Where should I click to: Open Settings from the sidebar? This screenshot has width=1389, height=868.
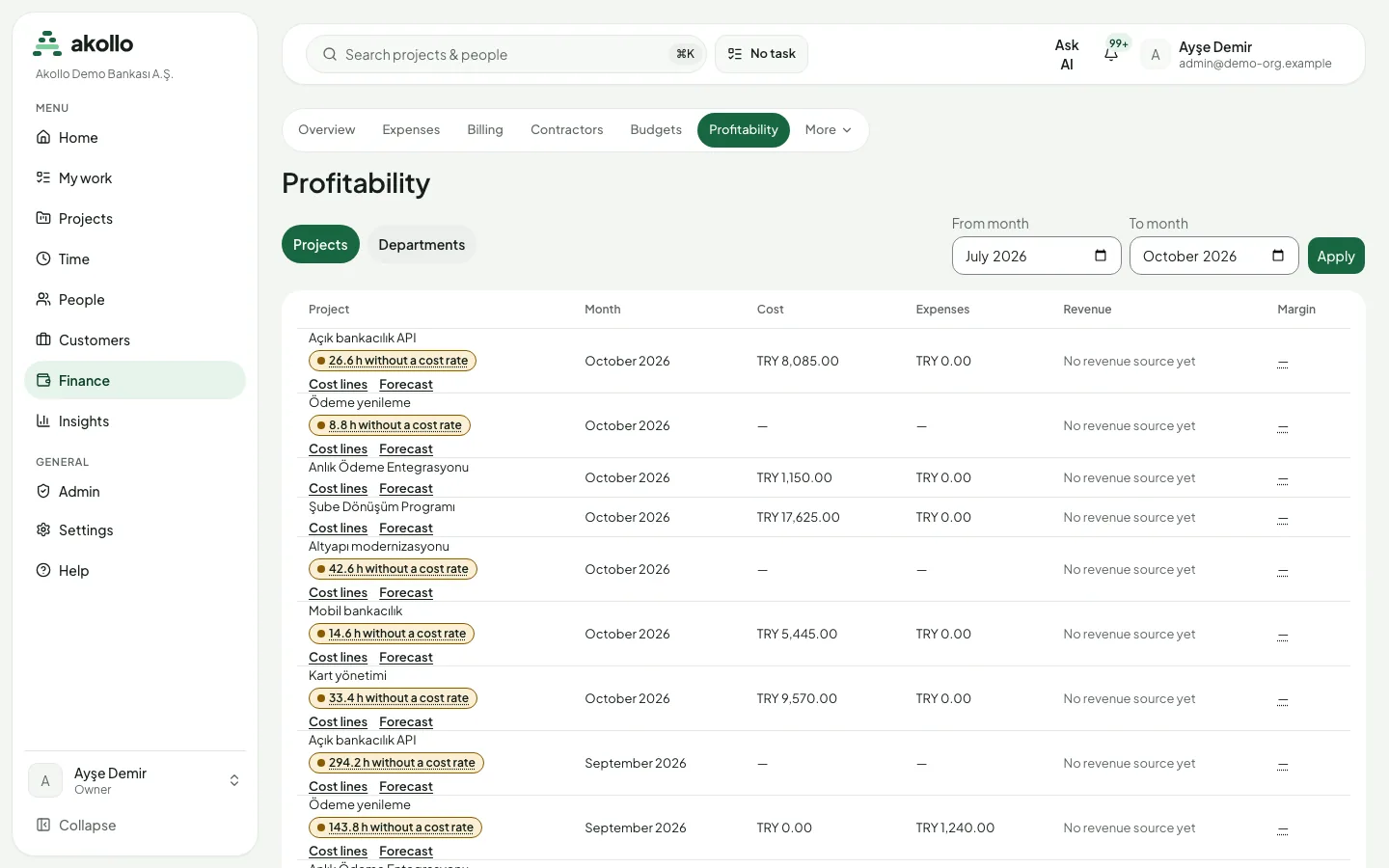click(x=135, y=530)
